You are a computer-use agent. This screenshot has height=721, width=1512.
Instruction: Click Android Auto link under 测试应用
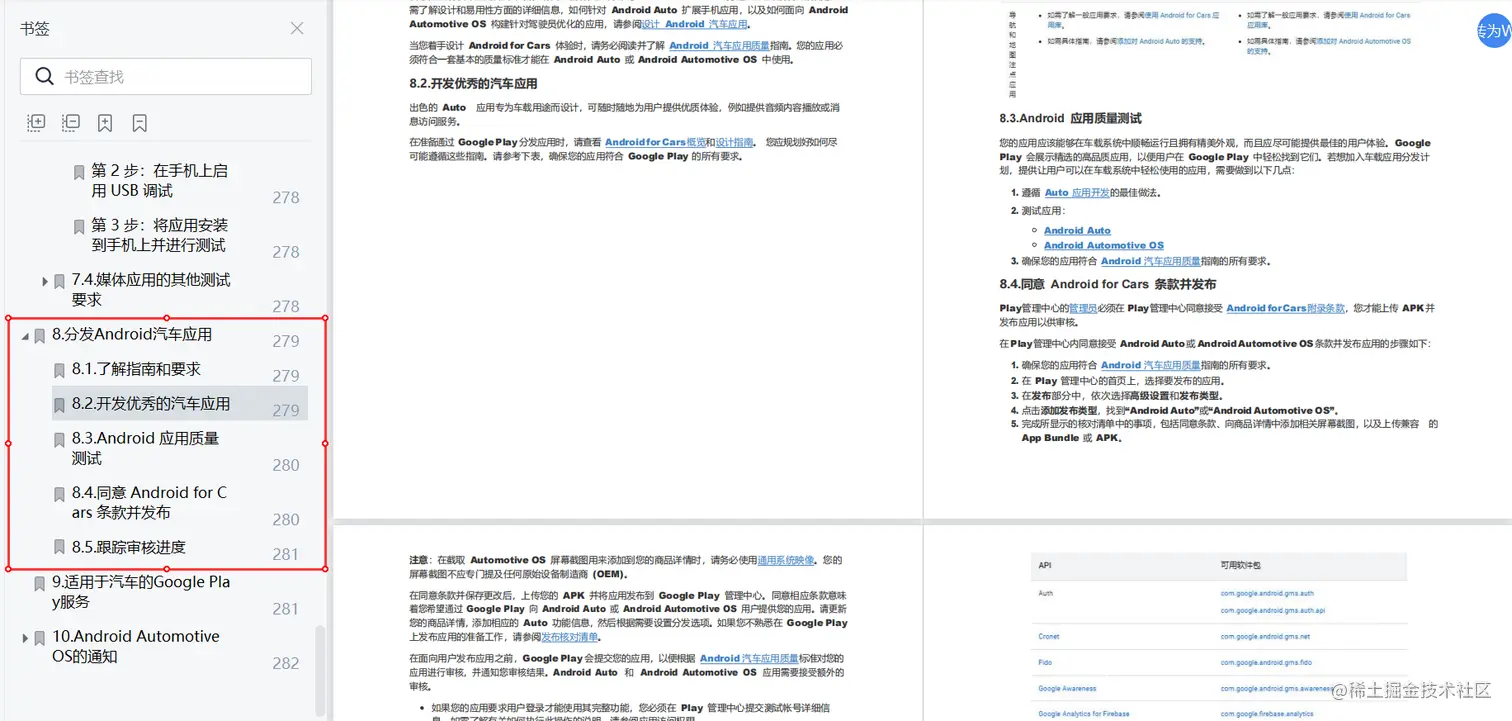[1077, 230]
